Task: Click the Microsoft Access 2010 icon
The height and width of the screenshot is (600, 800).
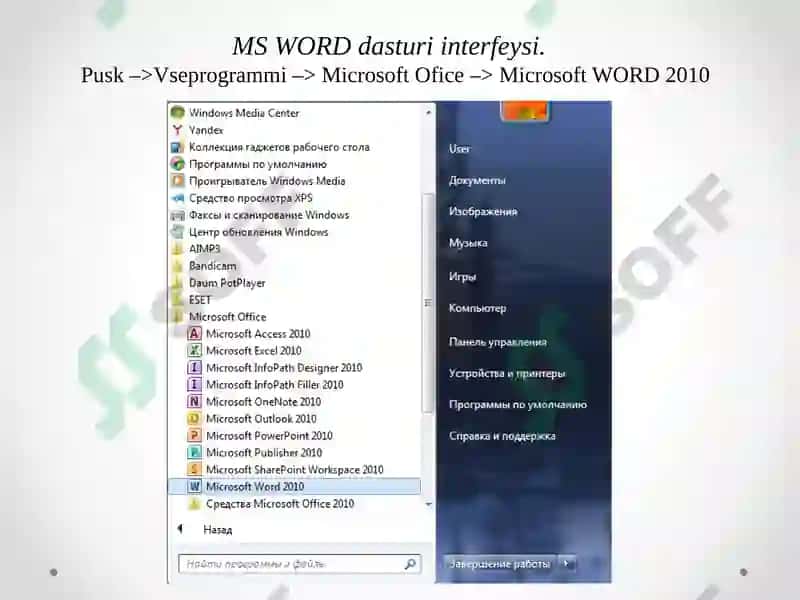Action: tap(194, 334)
